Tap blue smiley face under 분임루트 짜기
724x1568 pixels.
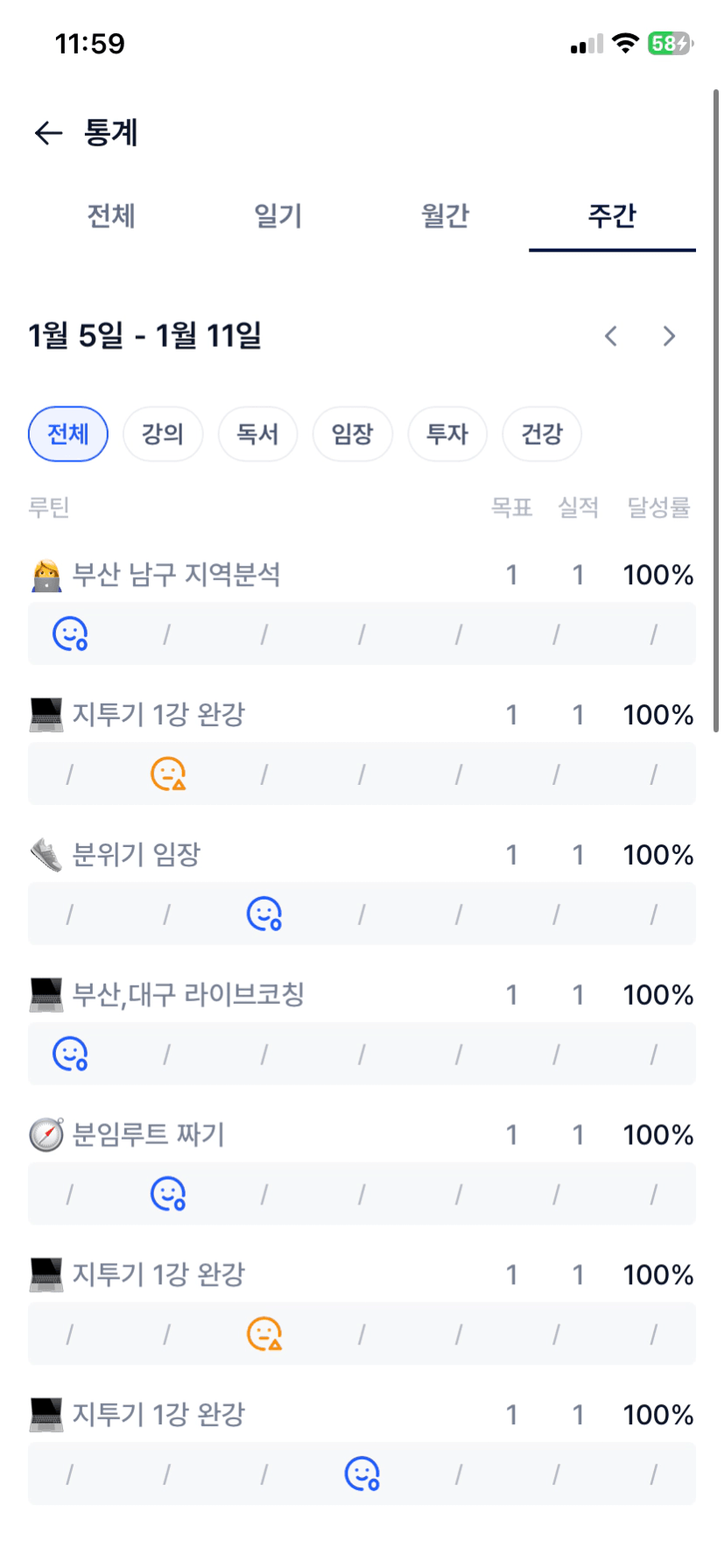click(168, 1194)
